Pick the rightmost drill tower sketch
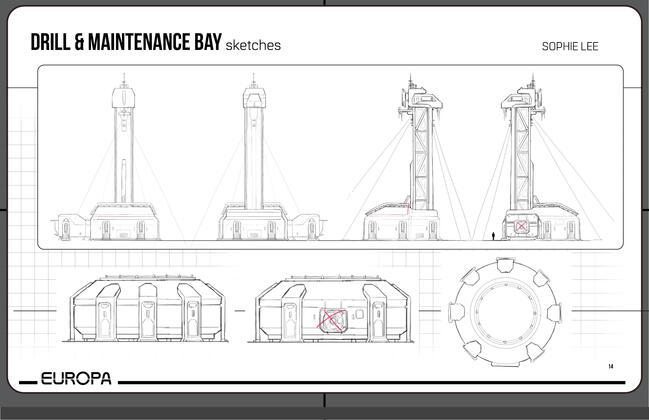The image size is (649, 420). click(x=521, y=162)
